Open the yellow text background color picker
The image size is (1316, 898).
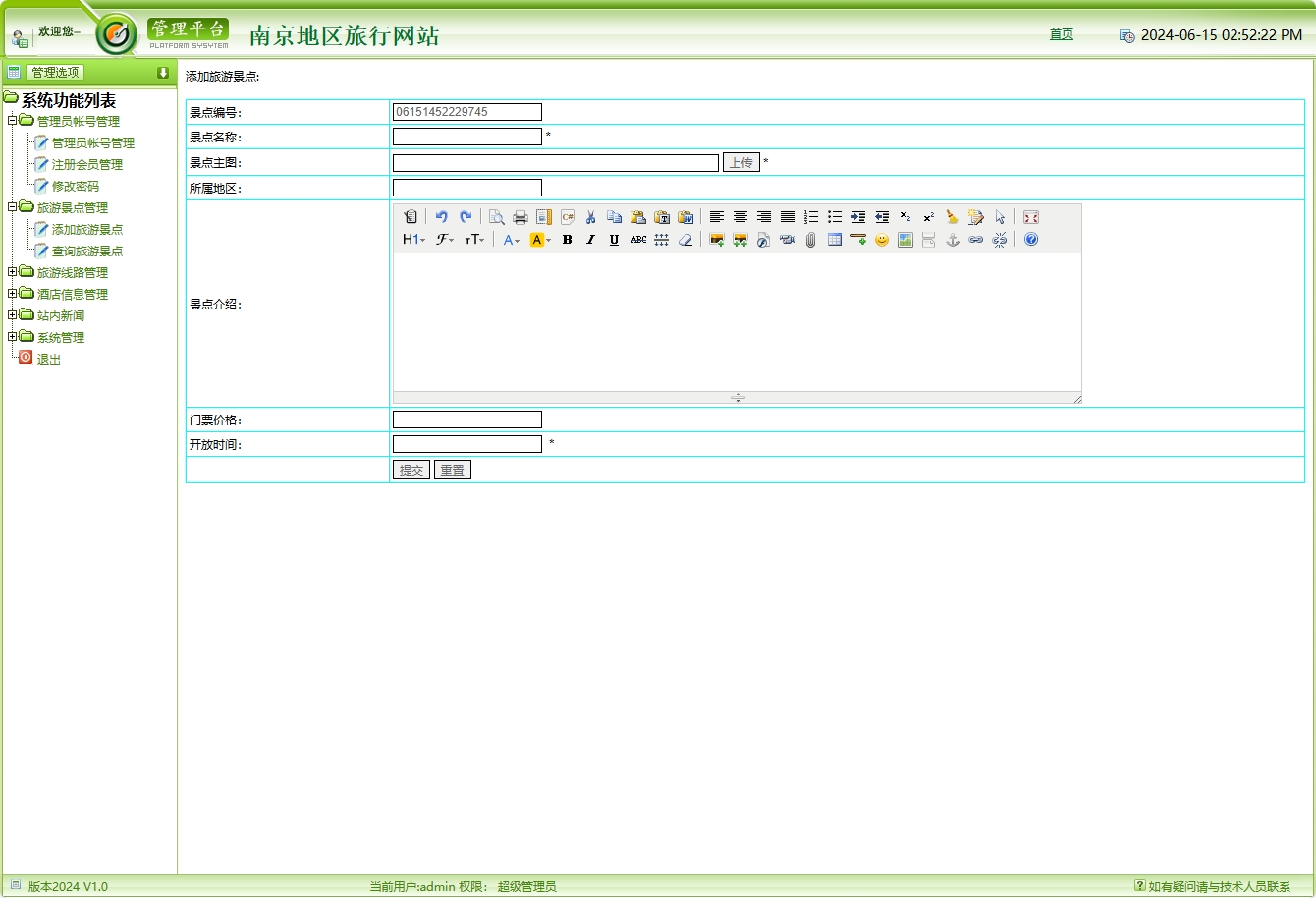coord(540,240)
